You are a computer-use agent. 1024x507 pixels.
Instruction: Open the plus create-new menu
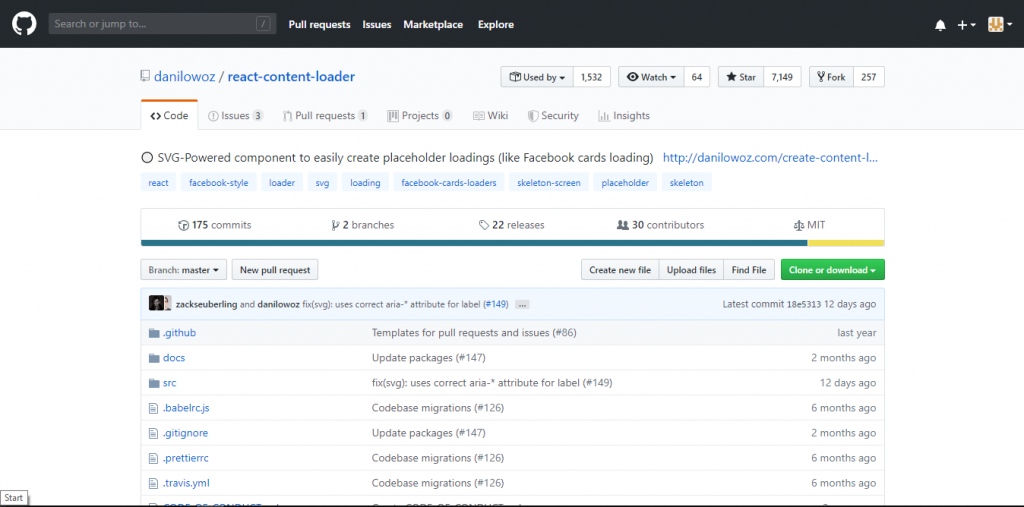967,25
